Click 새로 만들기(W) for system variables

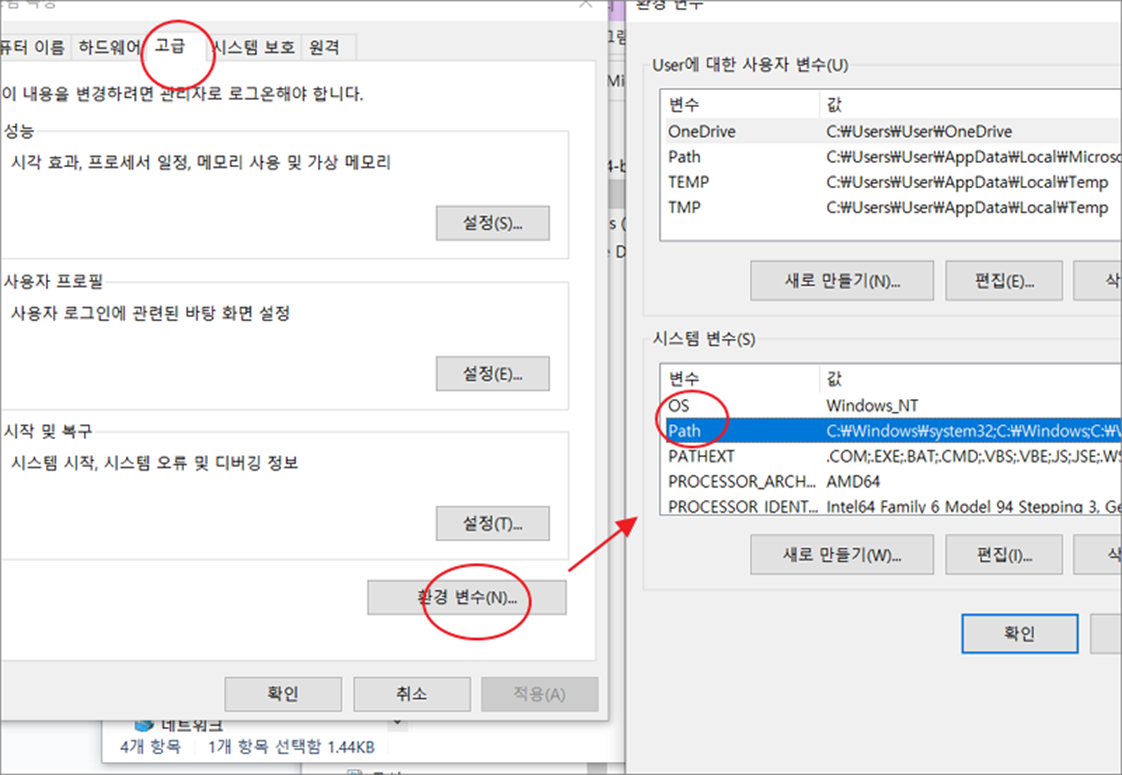[842, 555]
